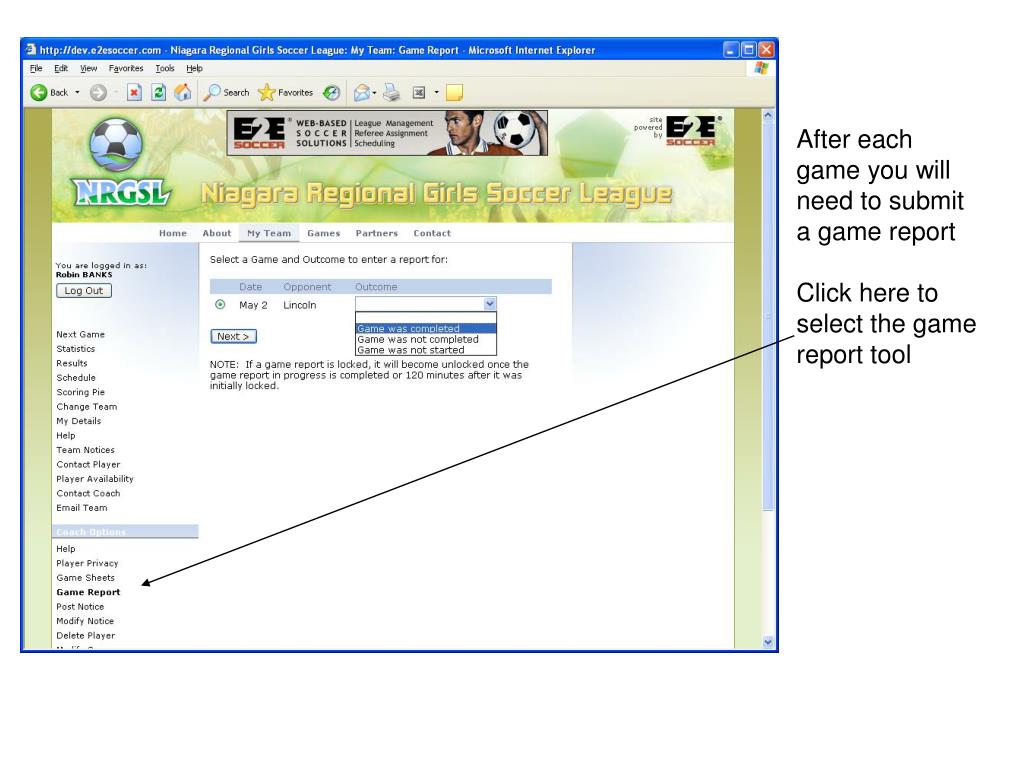Click the Windows flag logo icon
The width and height of the screenshot is (1024, 768).
761,68
